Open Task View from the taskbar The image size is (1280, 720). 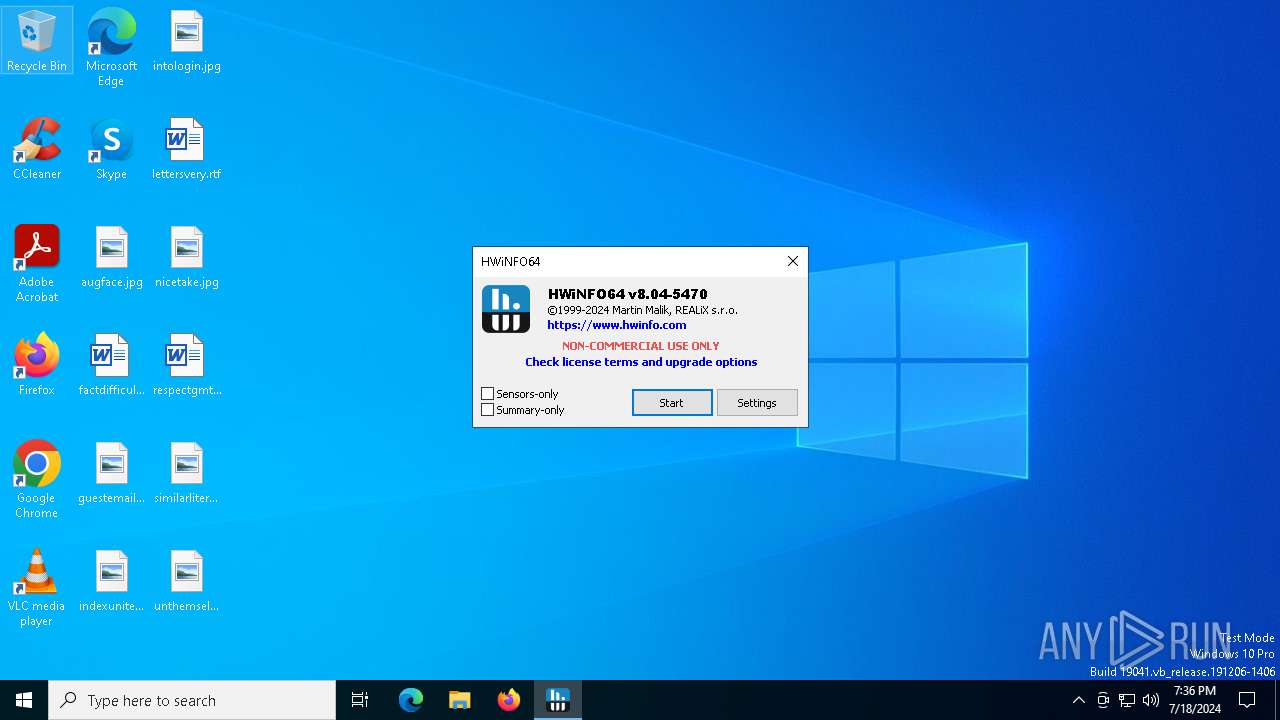pyautogui.click(x=360, y=700)
